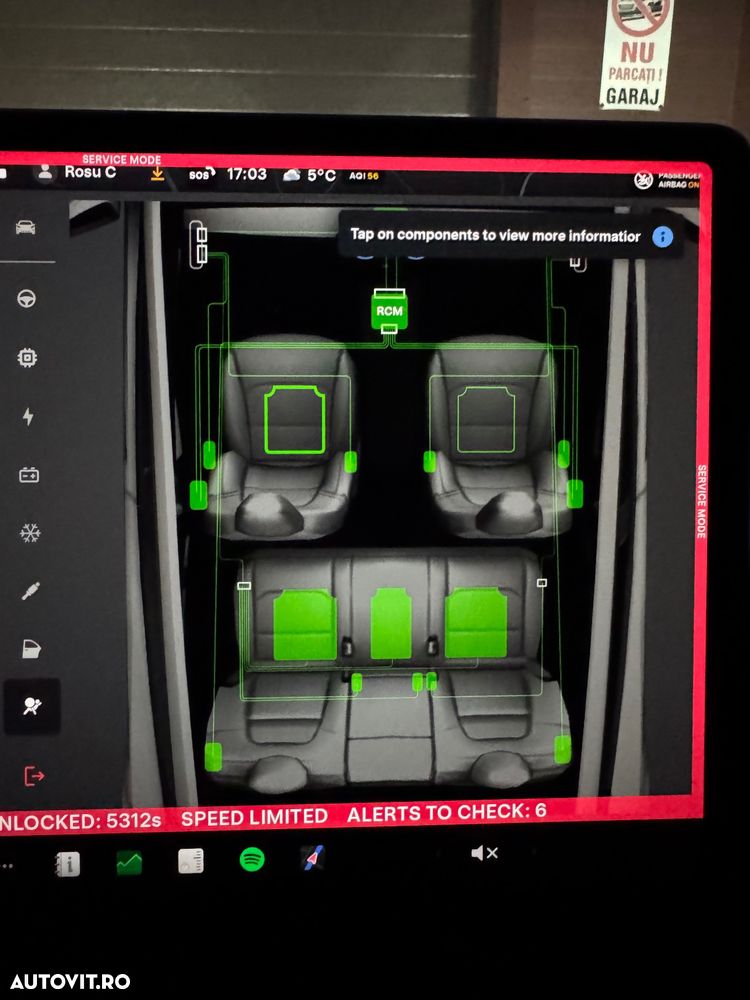Tap the profile icon next to Rosu C
Screen dimensions: 750x1000
[45, 173]
